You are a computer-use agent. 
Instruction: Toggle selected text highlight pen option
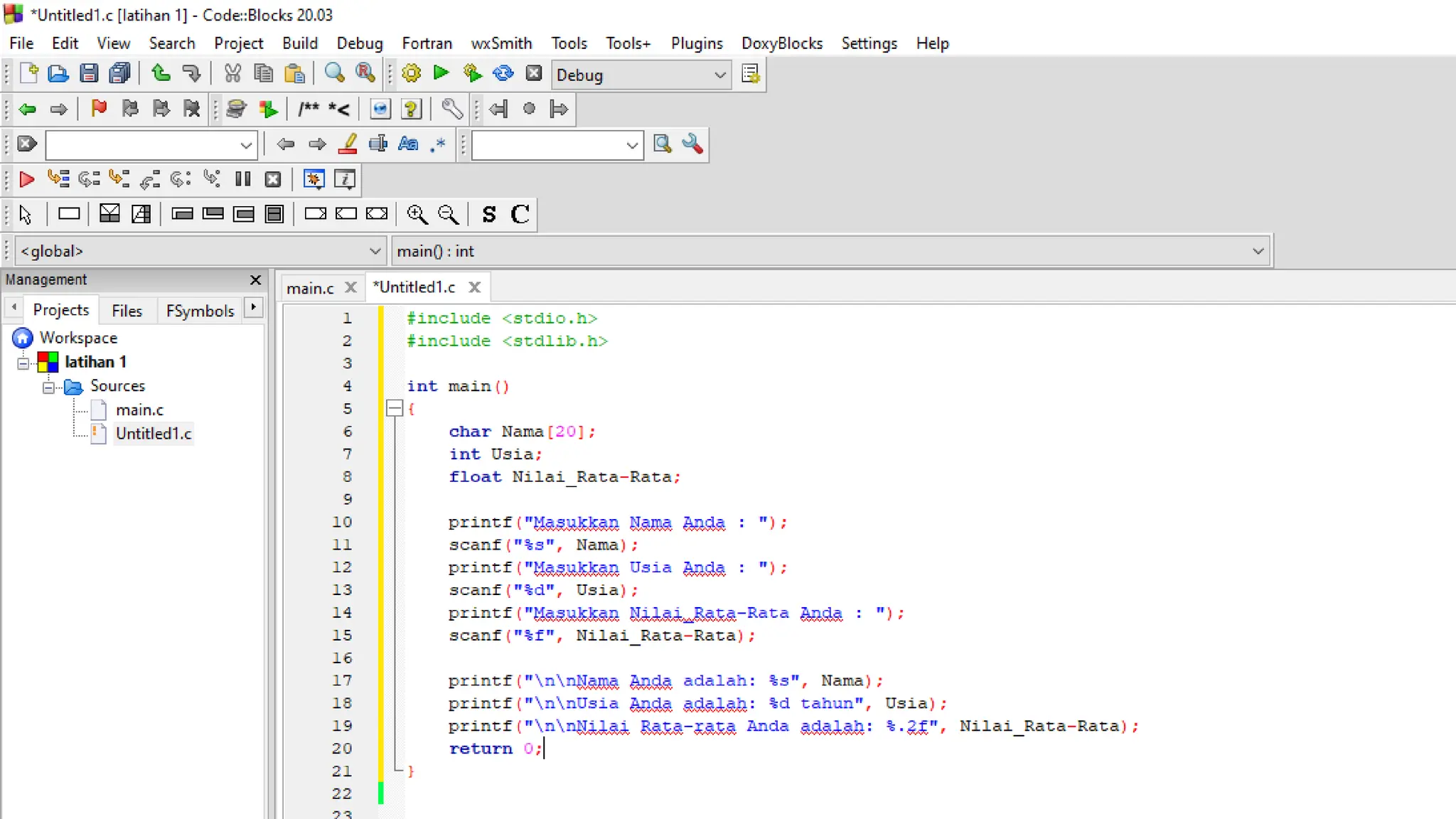pos(348,144)
